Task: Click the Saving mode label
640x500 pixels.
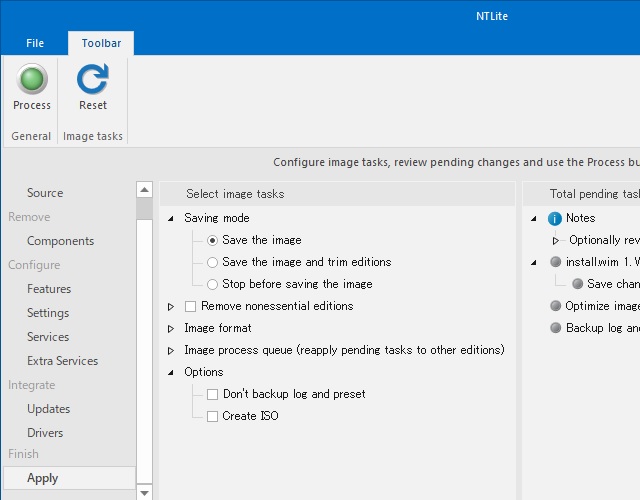Action: pos(217,218)
